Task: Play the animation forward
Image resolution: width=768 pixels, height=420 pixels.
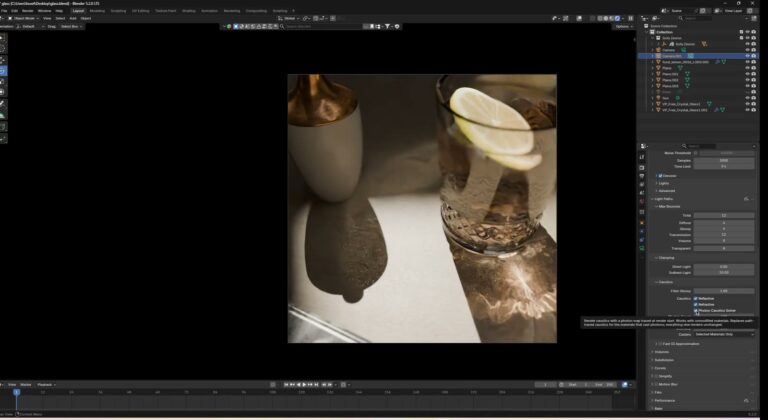Action: point(305,385)
